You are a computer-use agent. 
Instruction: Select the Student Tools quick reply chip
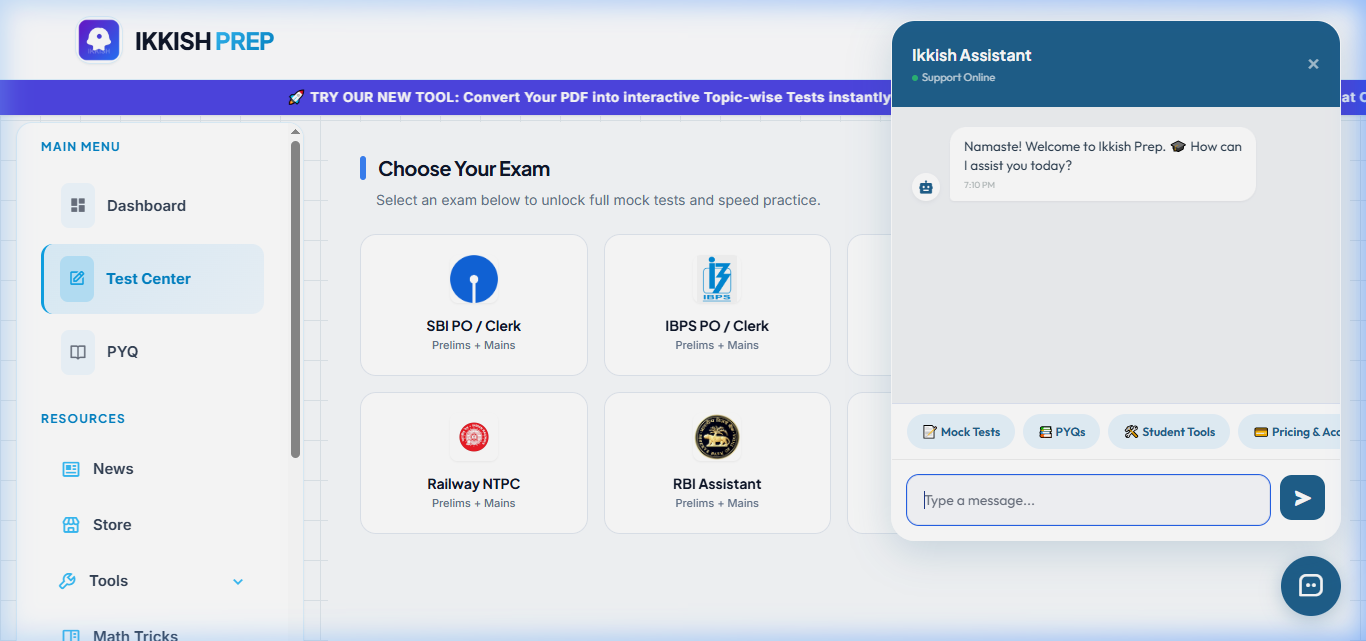[1169, 432]
